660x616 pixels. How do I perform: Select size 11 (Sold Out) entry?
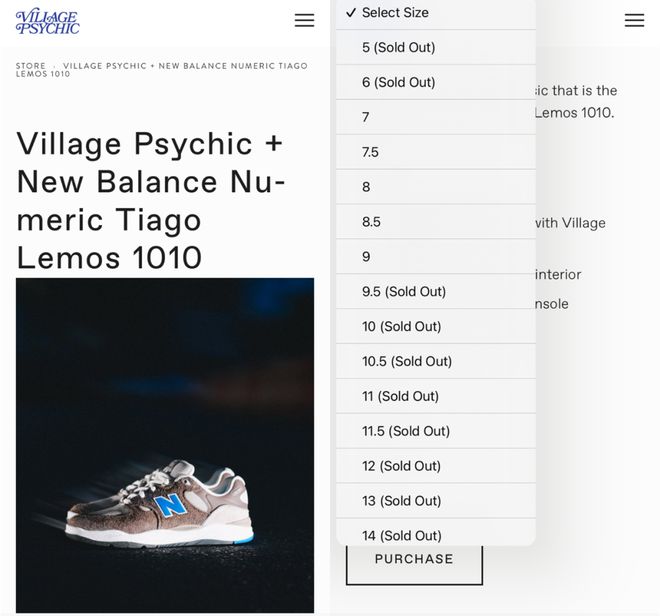[x=436, y=396]
